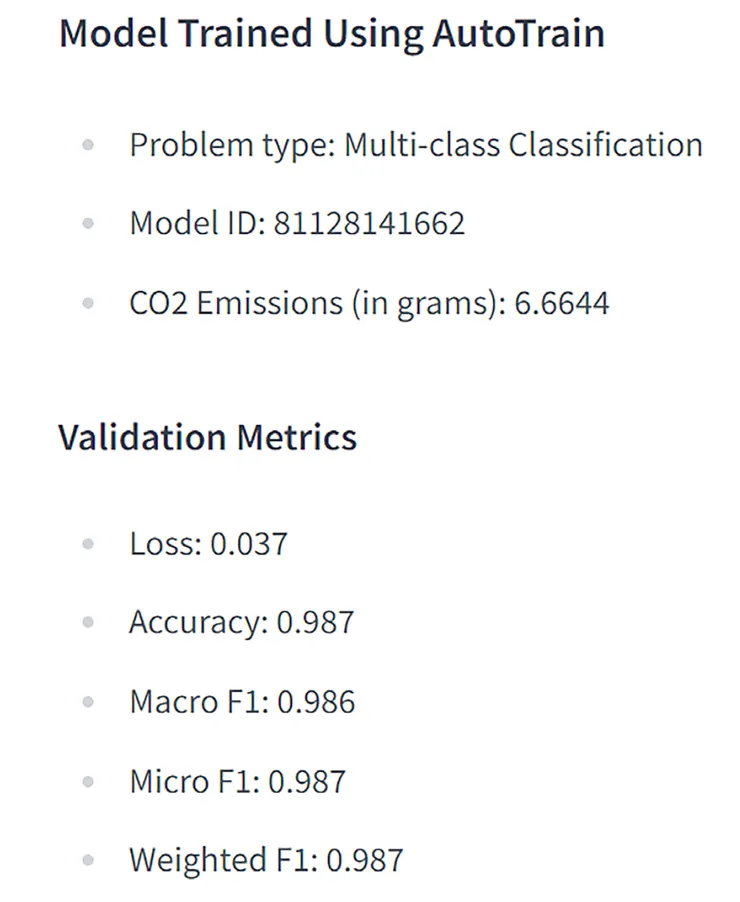Click the Weighted F1 value 0.987
This screenshot has width=740, height=902.
tap(364, 859)
